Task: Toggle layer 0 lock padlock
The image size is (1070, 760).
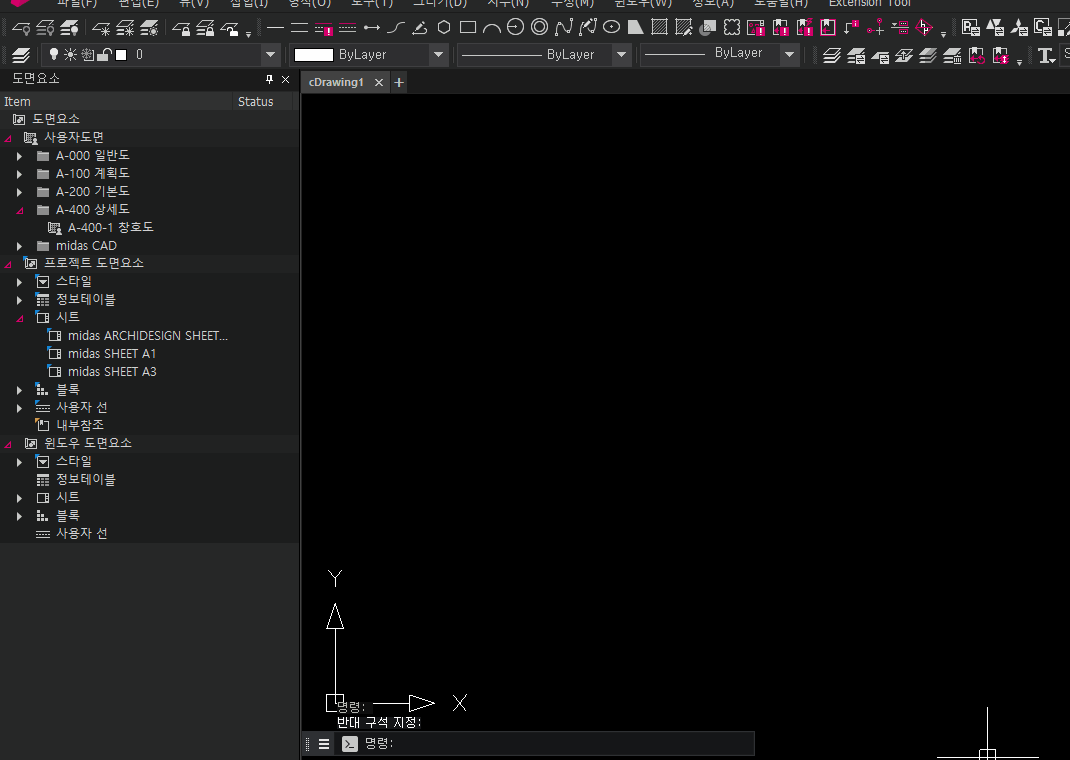Action: 104,54
